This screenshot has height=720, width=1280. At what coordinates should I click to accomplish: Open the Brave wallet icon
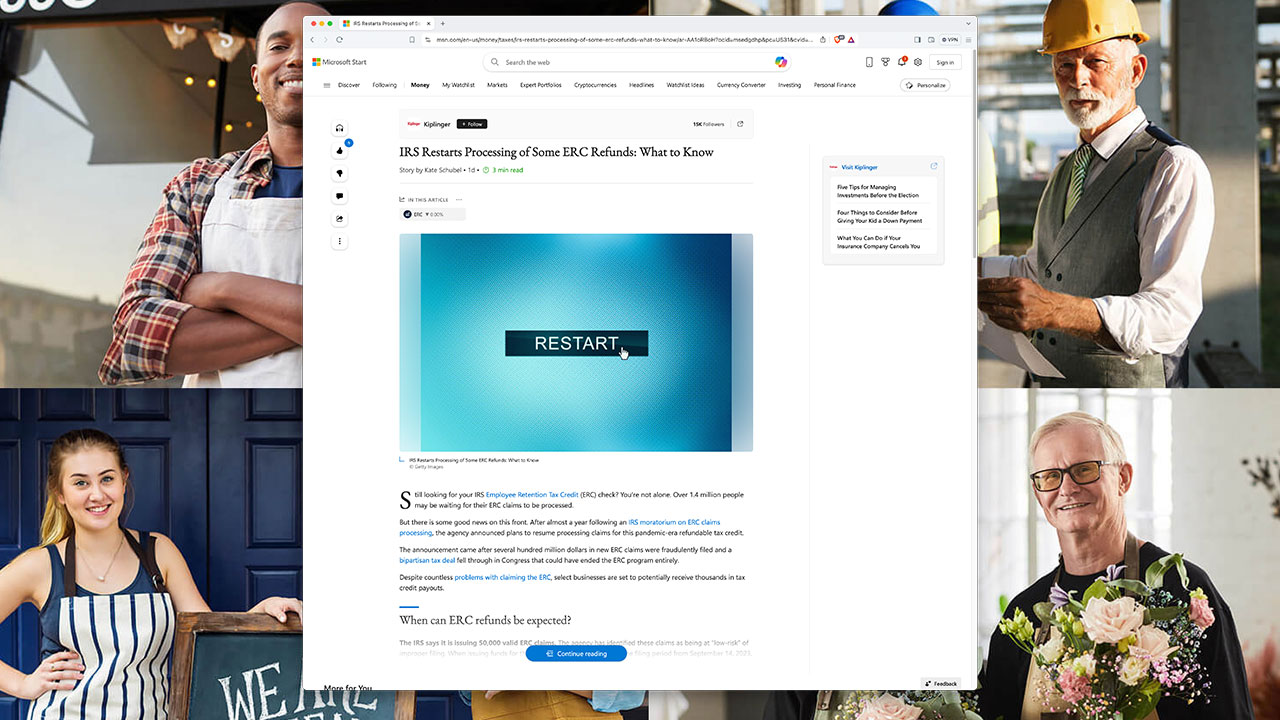click(x=931, y=39)
